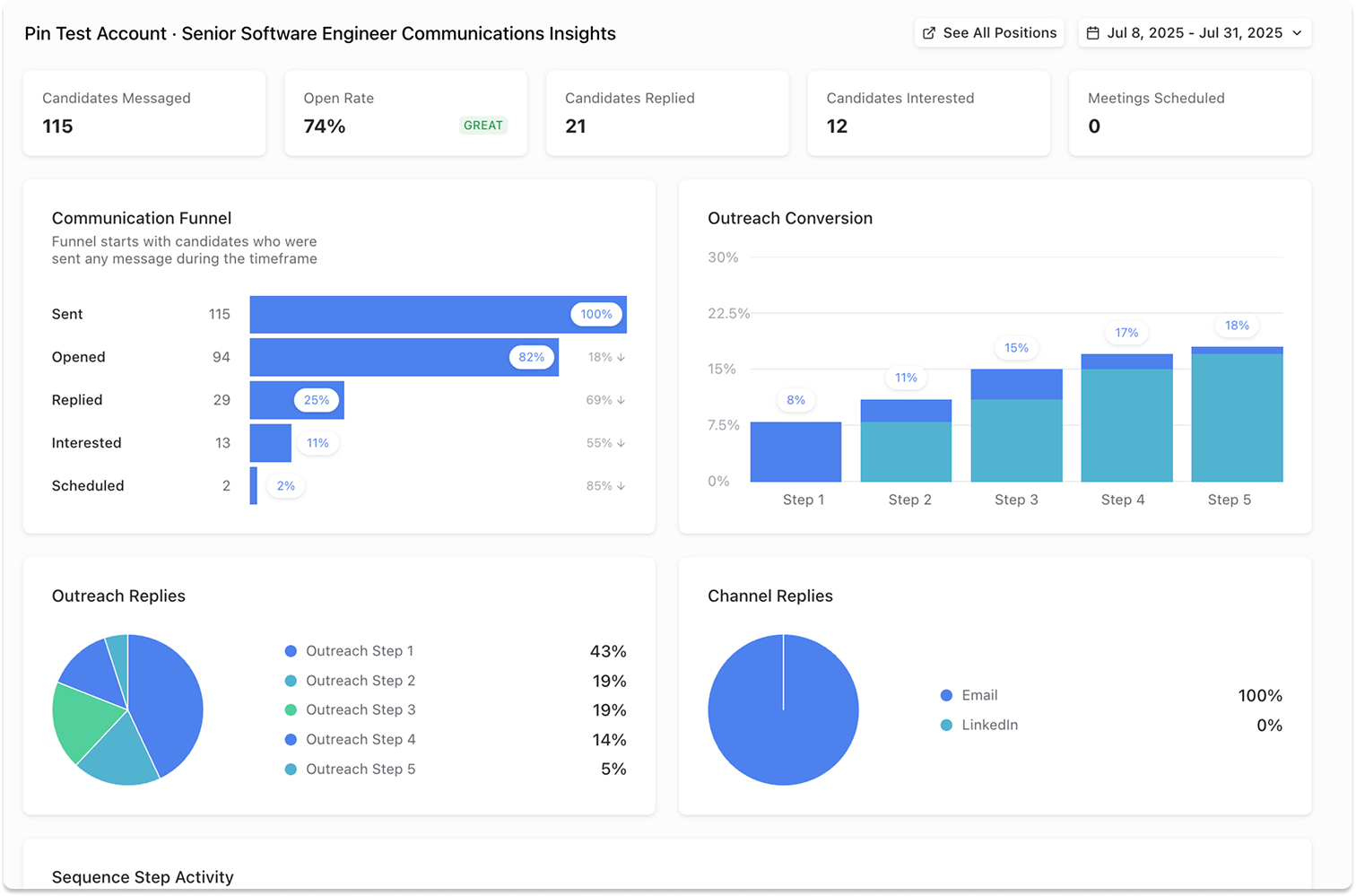Screen dimensions: 1356x896
Task: Click the LinkedIn legend dot
Action: (x=946, y=725)
